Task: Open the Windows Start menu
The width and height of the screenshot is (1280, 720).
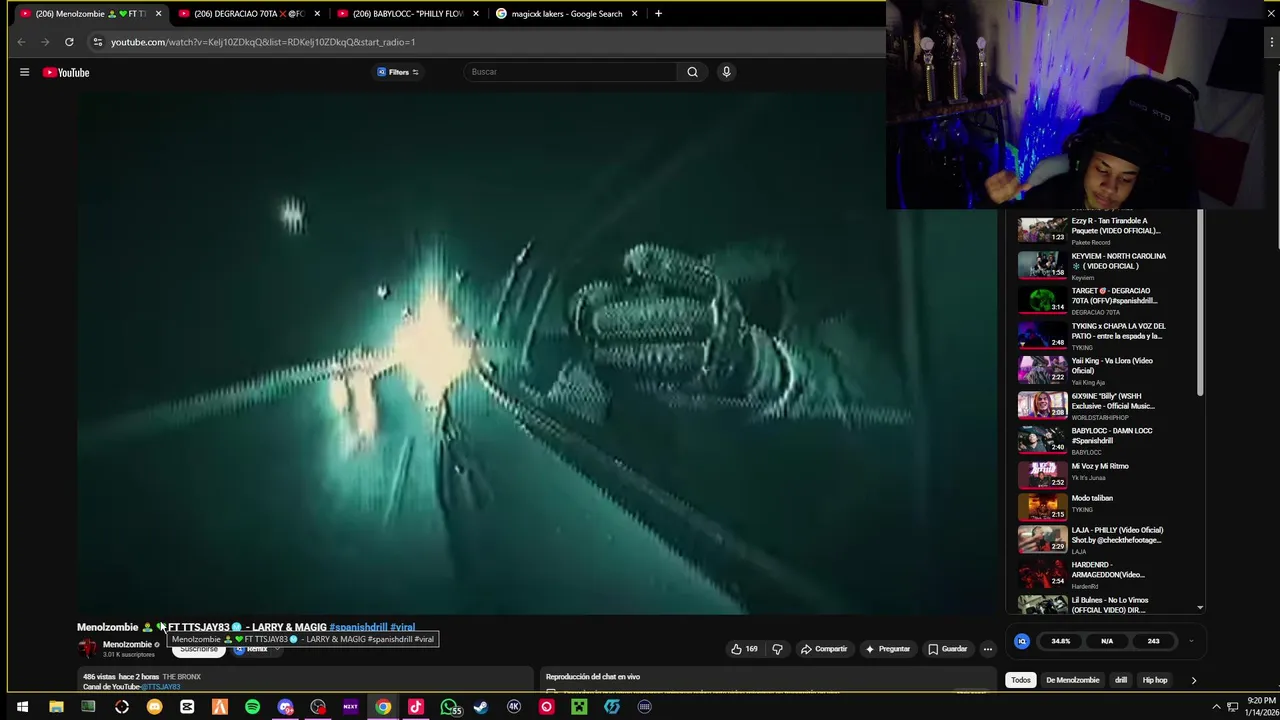Action: 22,707
